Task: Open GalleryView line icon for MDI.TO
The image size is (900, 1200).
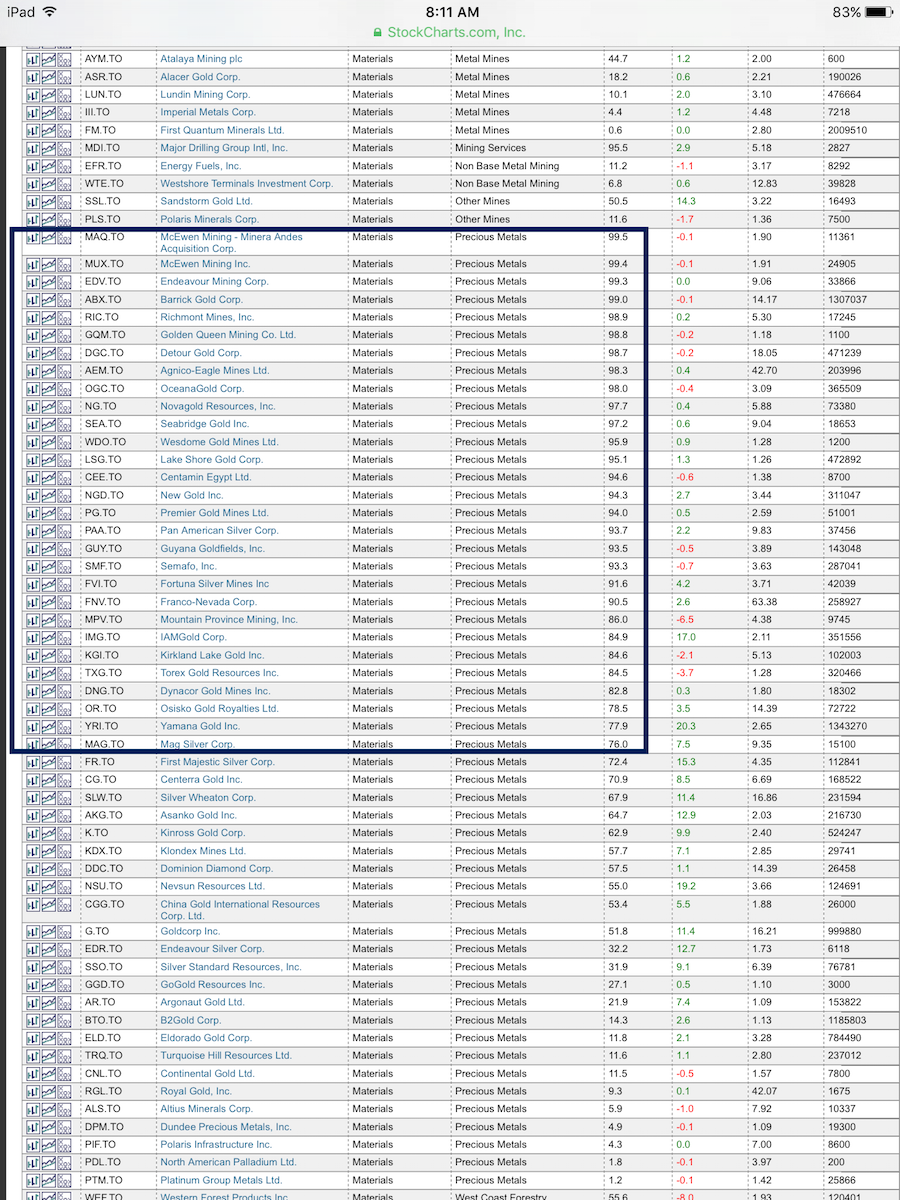Action: (48, 148)
